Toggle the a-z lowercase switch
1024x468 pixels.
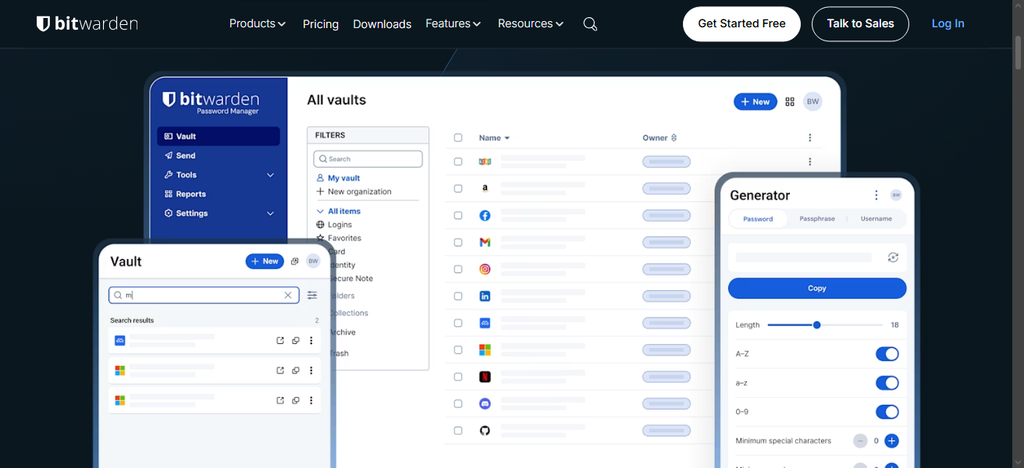887,383
